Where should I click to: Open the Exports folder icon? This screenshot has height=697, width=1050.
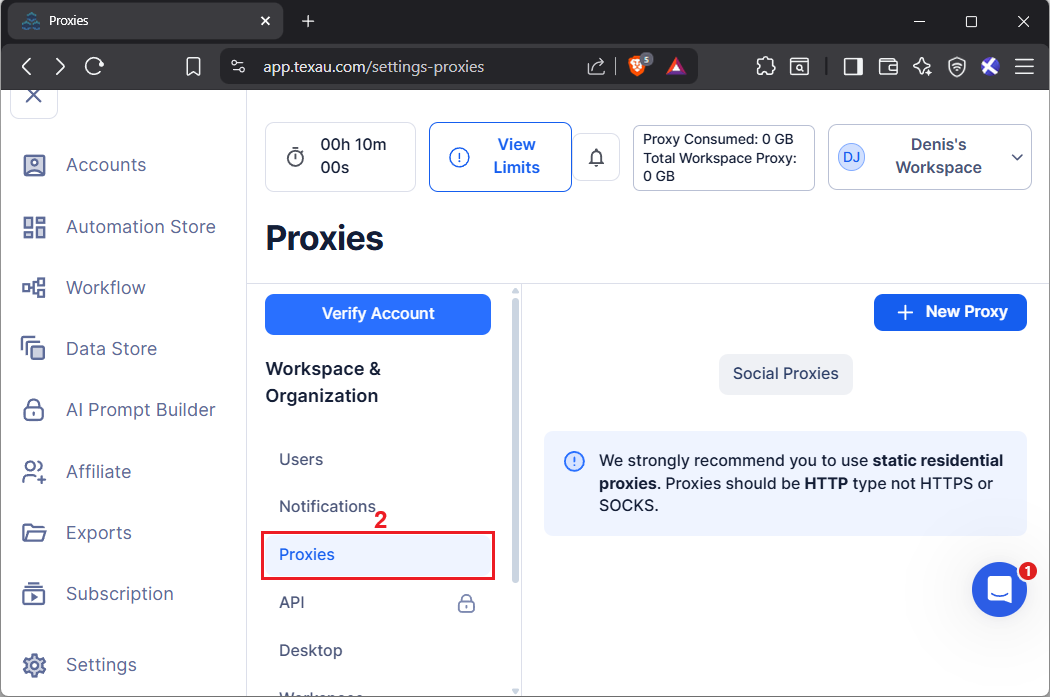click(x=34, y=533)
